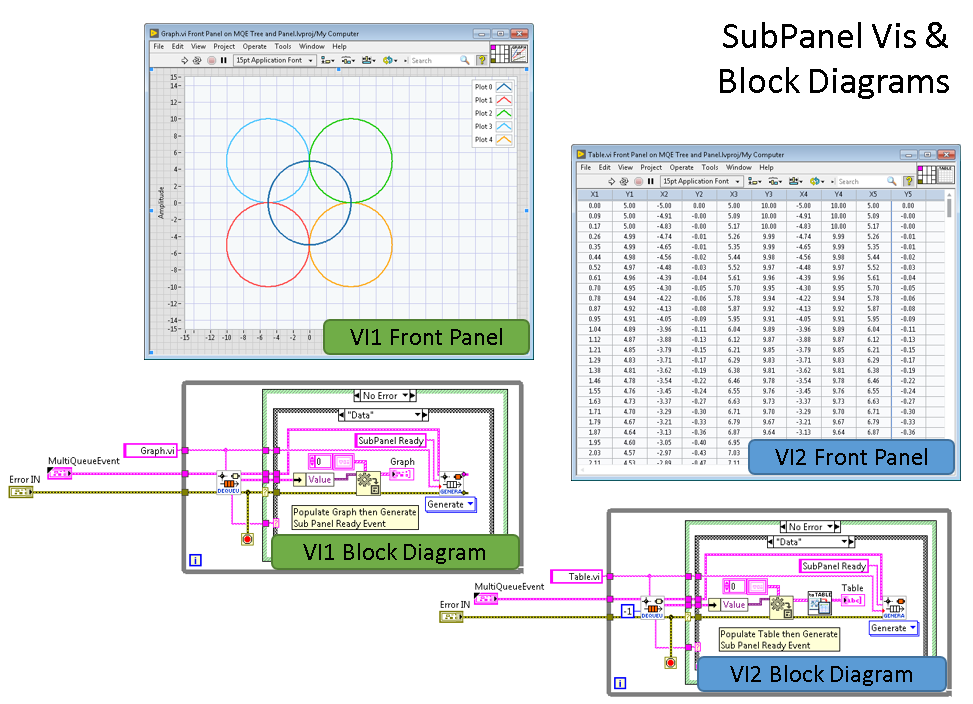Click Run Continuously in Table.vi toolbar
The height and width of the screenshot is (704, 973).
[624, 181]
